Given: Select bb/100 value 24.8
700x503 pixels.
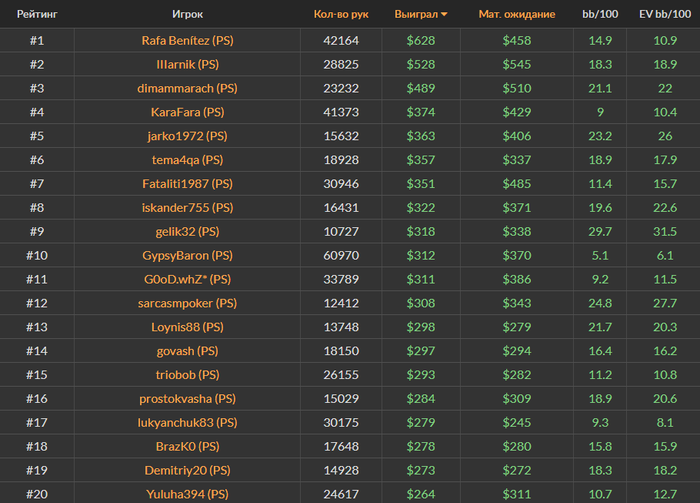Looking at the screenshot, I should (600, 303).
